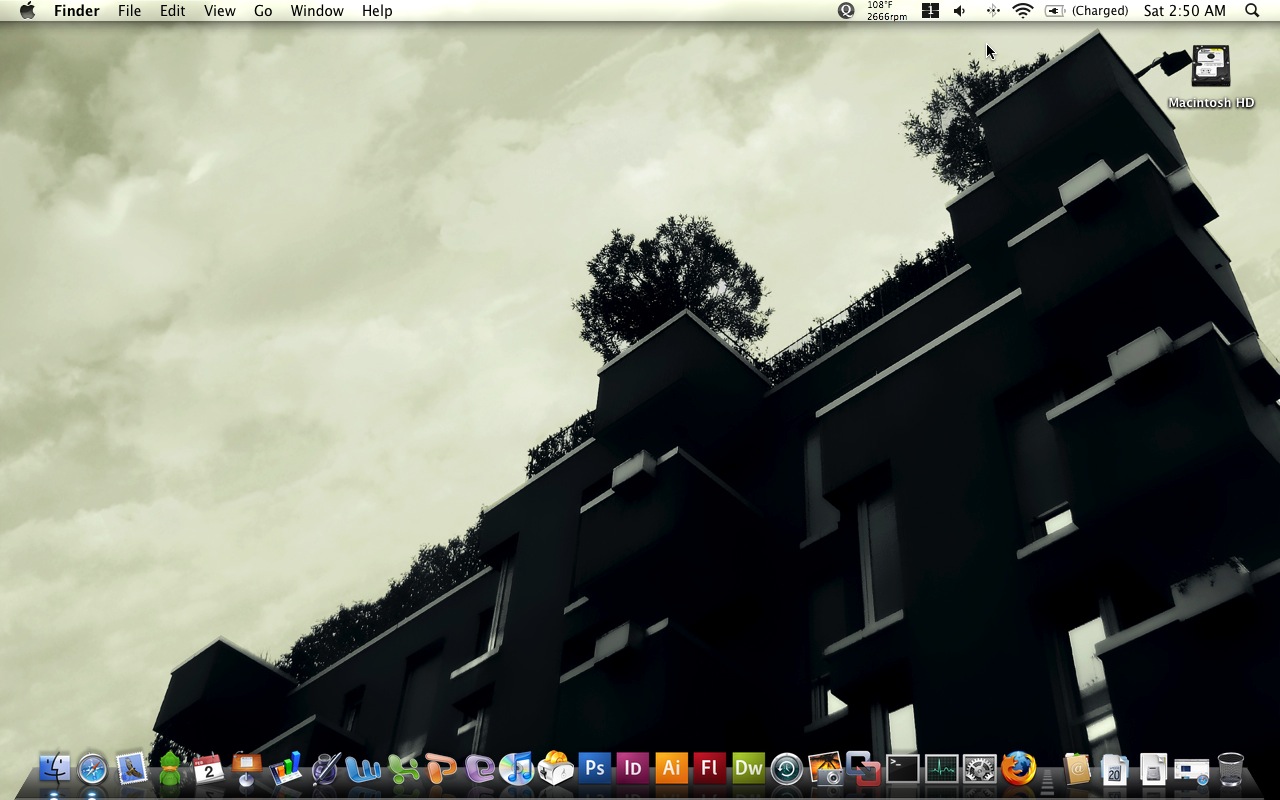Open Adobe Photoshop Ps icon
Image resolution: width=1280 pixels, height=800 pixels.
pos(594,769)
